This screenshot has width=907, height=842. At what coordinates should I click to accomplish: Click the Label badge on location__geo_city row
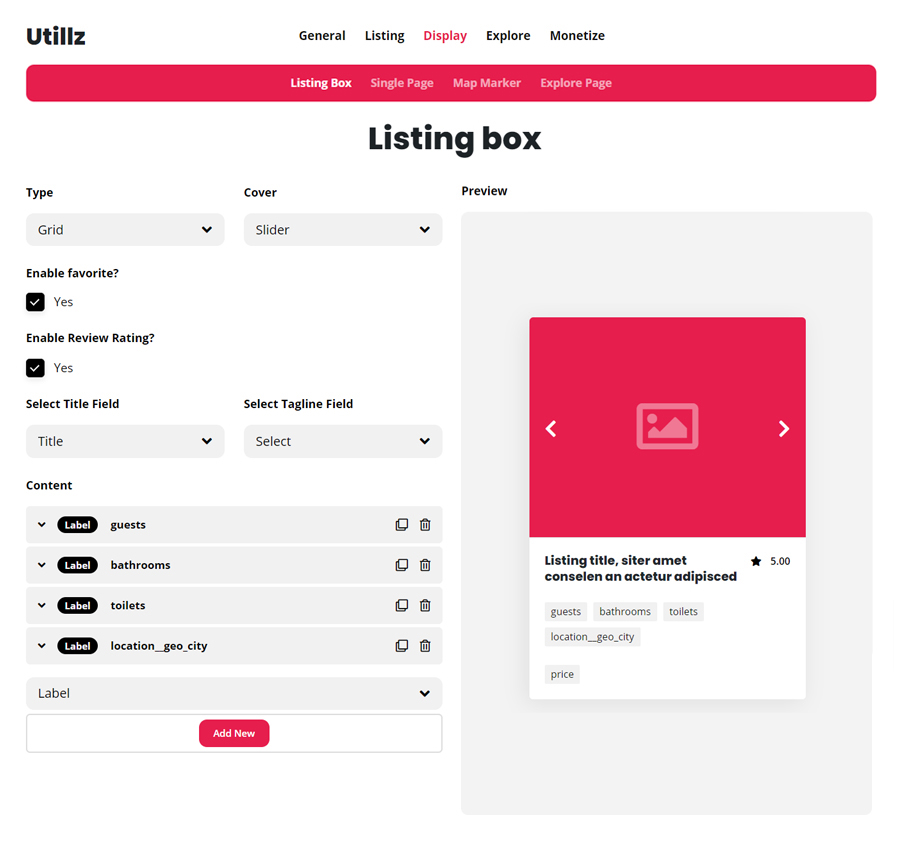78,646
